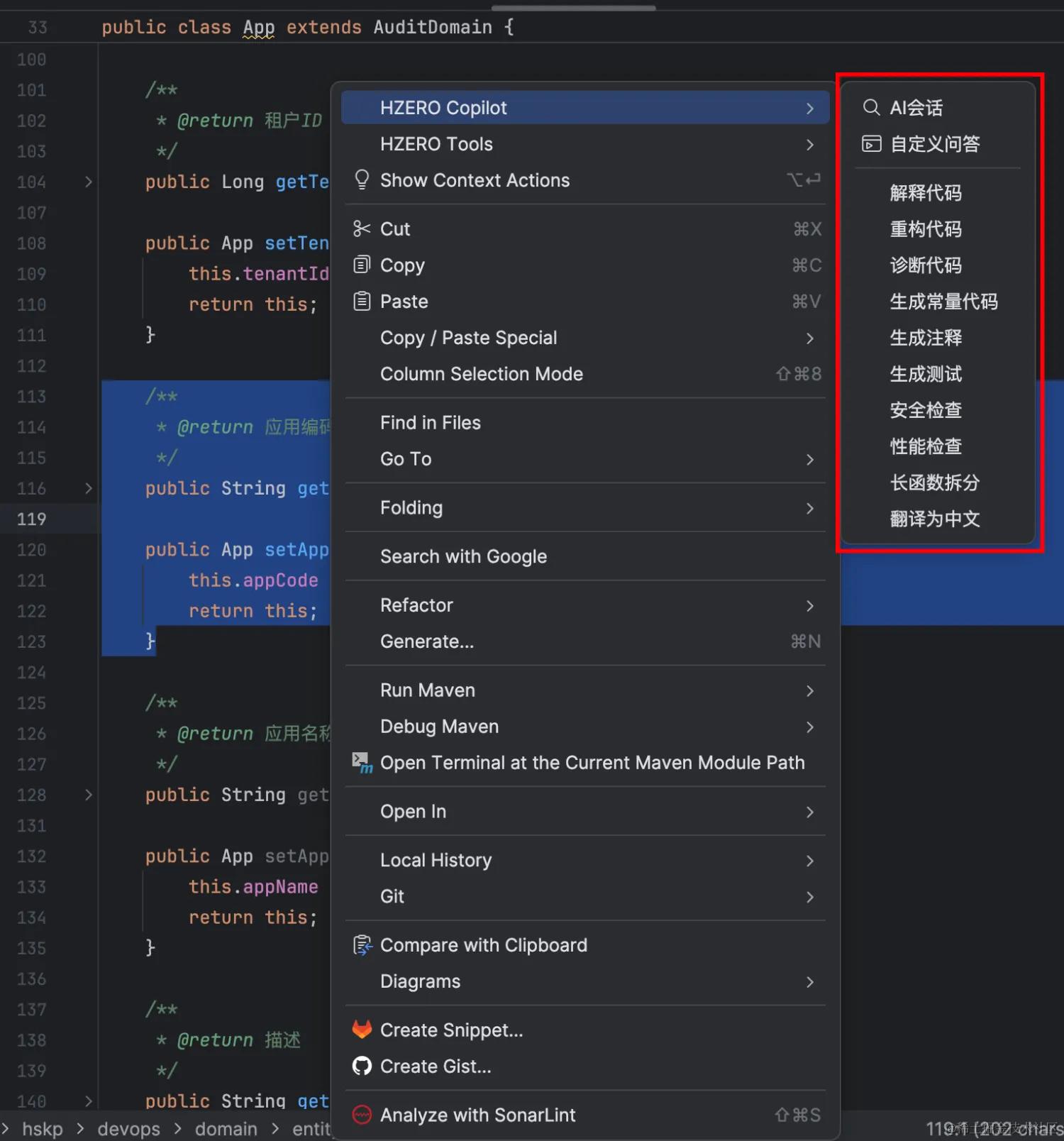
Task: Click the App class name in the header
Action: [258, 27]
